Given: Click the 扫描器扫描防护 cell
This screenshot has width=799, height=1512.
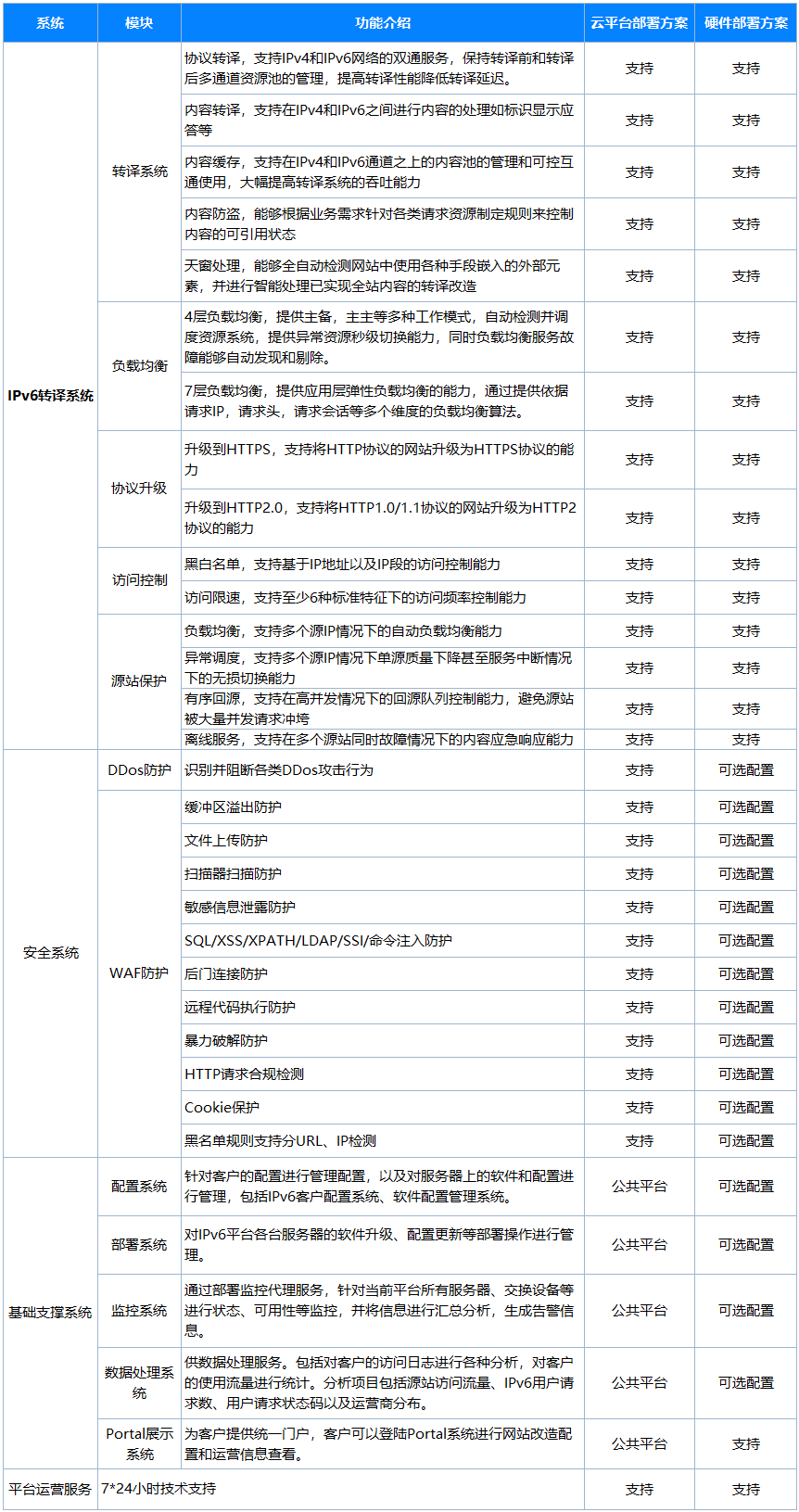Looking at the screenshot, I should point(383,874).
